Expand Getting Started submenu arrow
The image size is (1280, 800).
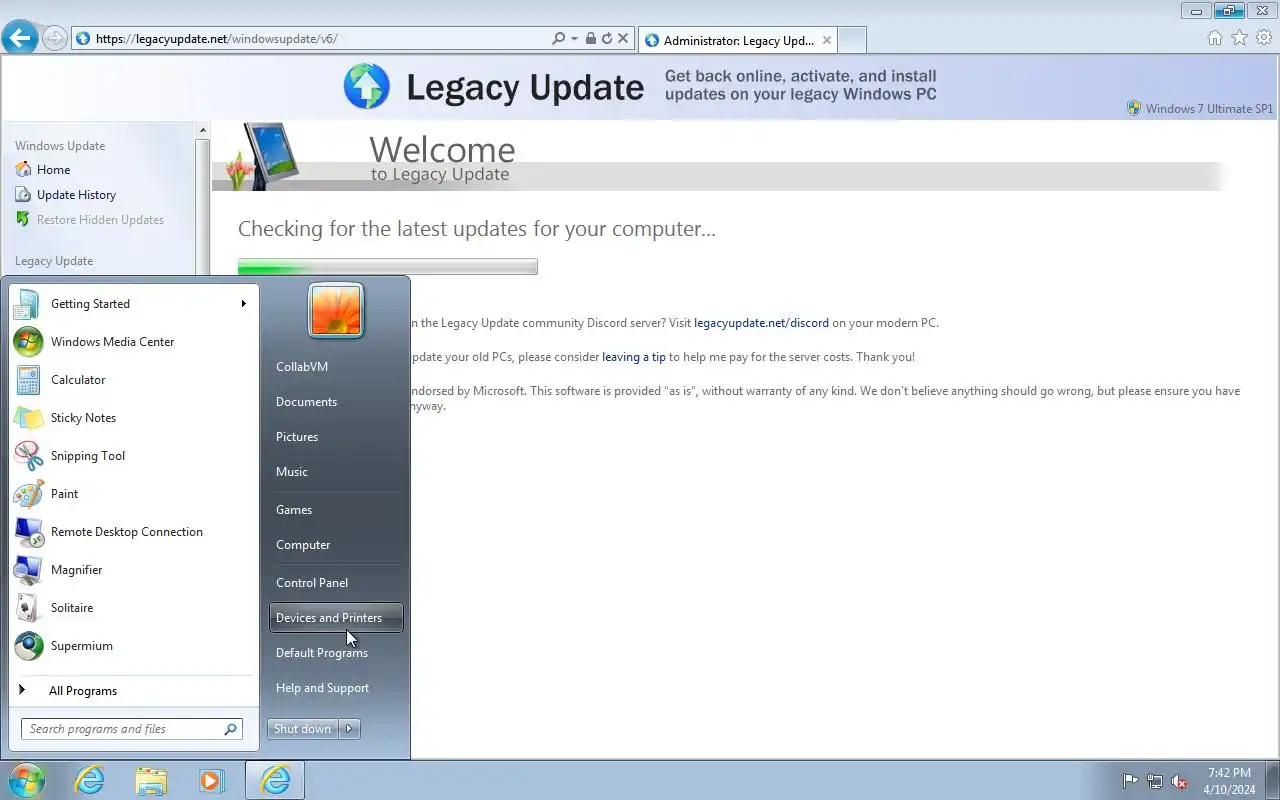point(243,304)
